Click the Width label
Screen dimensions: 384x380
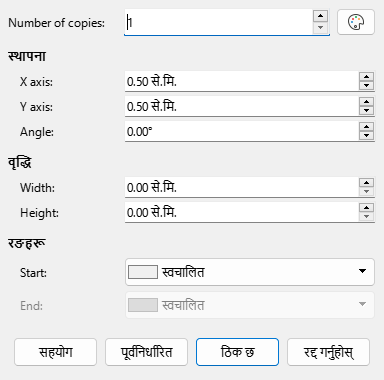[x=37, y=188]
